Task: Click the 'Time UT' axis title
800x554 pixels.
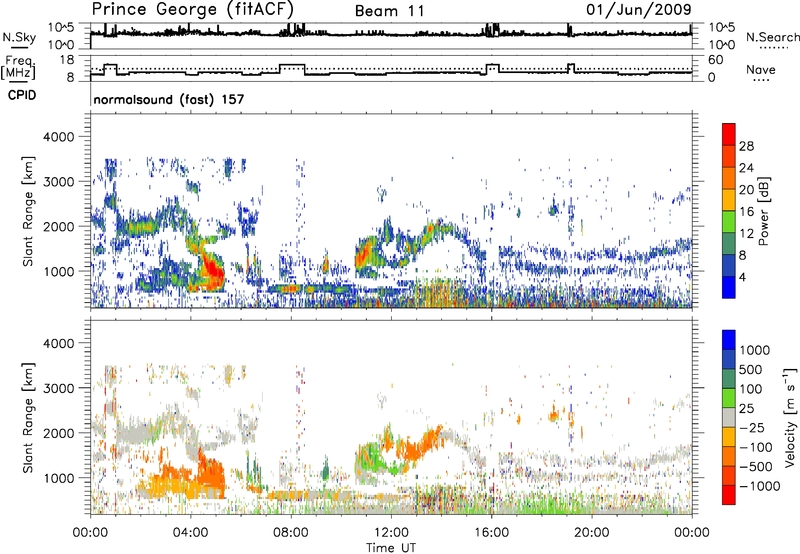Action: 391,547
